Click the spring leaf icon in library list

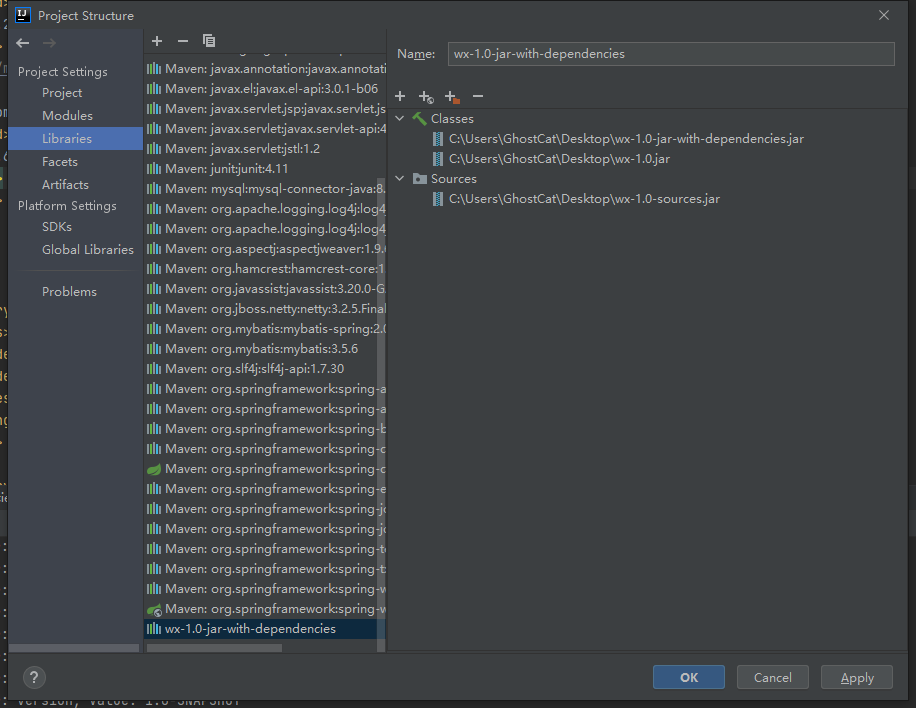pyautogui.click(x=154, y=469)
